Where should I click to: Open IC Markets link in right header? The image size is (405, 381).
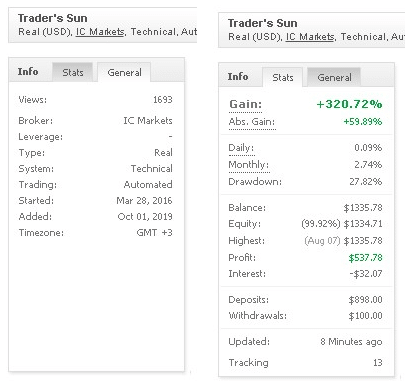tap(310, 37)
